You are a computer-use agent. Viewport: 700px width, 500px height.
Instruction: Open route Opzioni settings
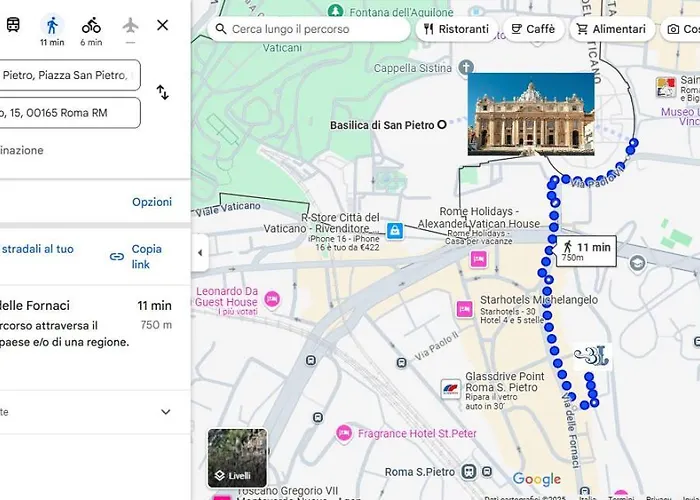[x=152, y=202]
